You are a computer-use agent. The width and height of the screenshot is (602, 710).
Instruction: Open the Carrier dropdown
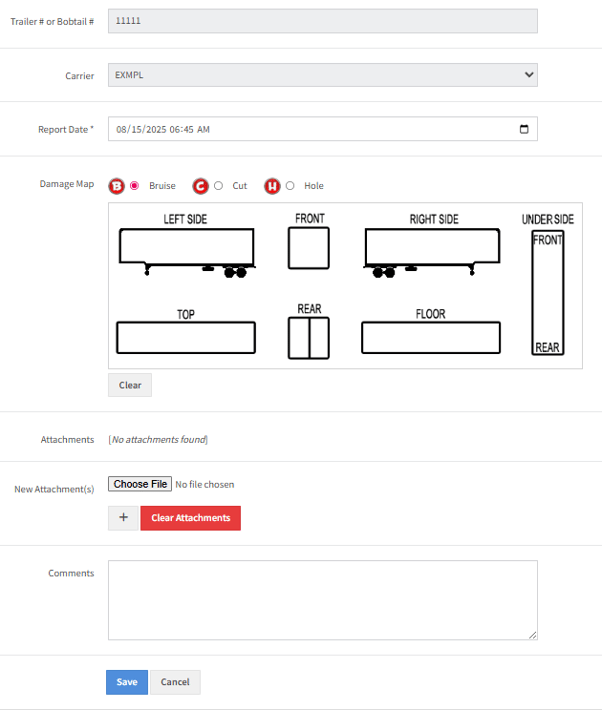(x=322, y=75)
